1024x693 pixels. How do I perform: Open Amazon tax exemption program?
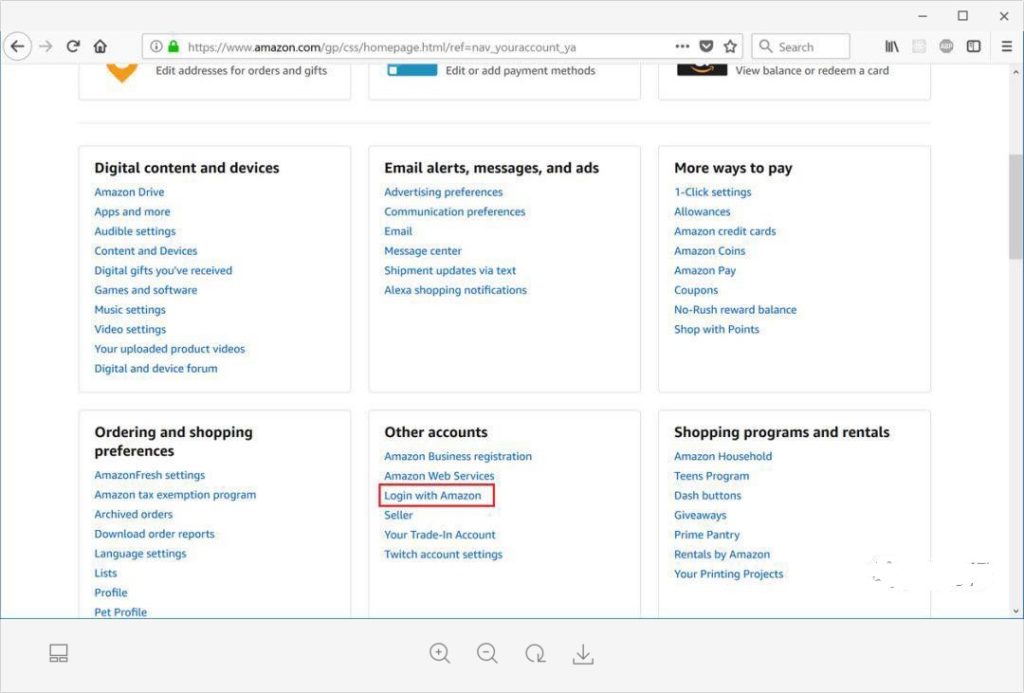click(175, 494)
